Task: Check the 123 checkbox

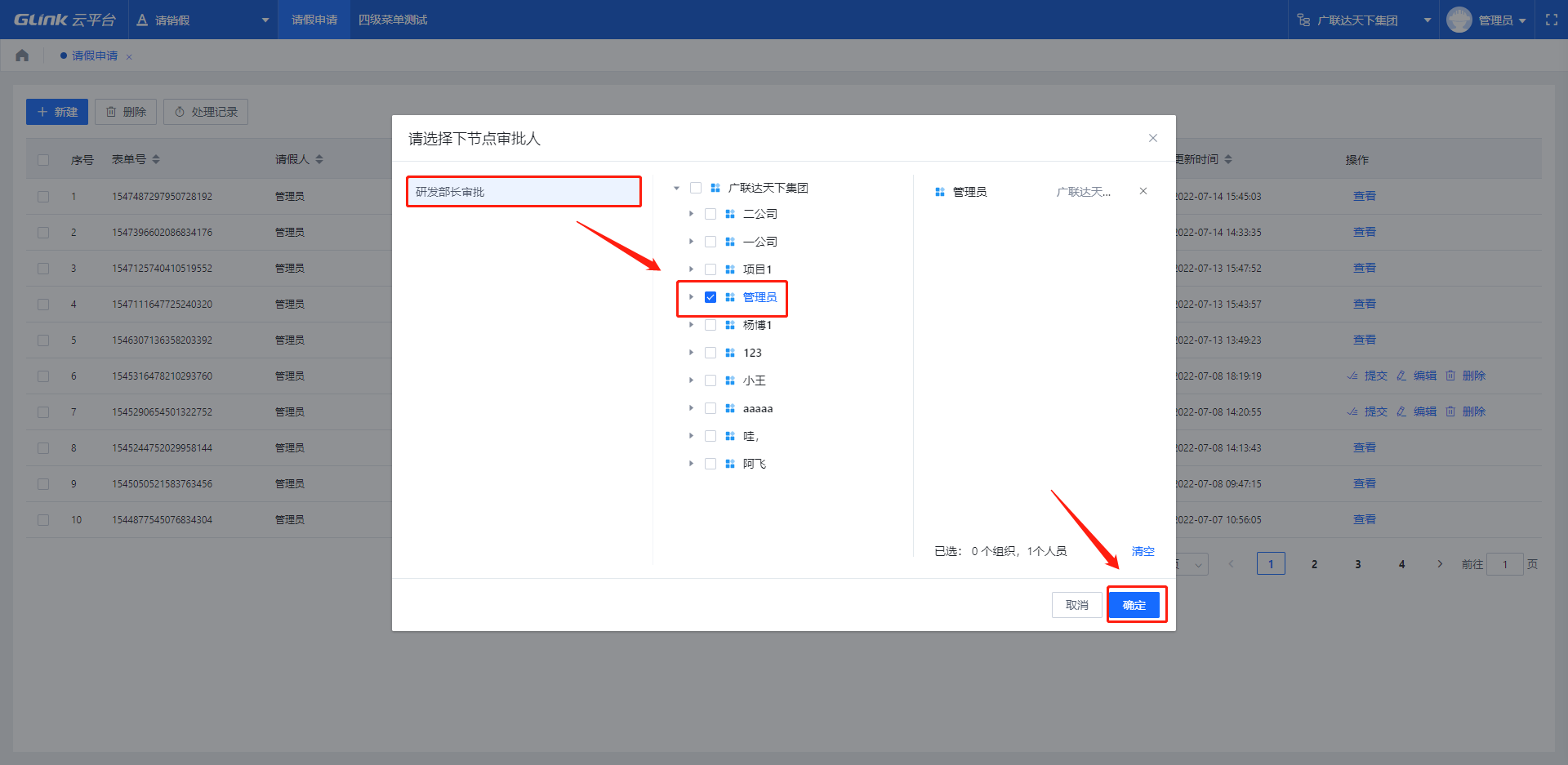Action: click(x=710, y=353)
